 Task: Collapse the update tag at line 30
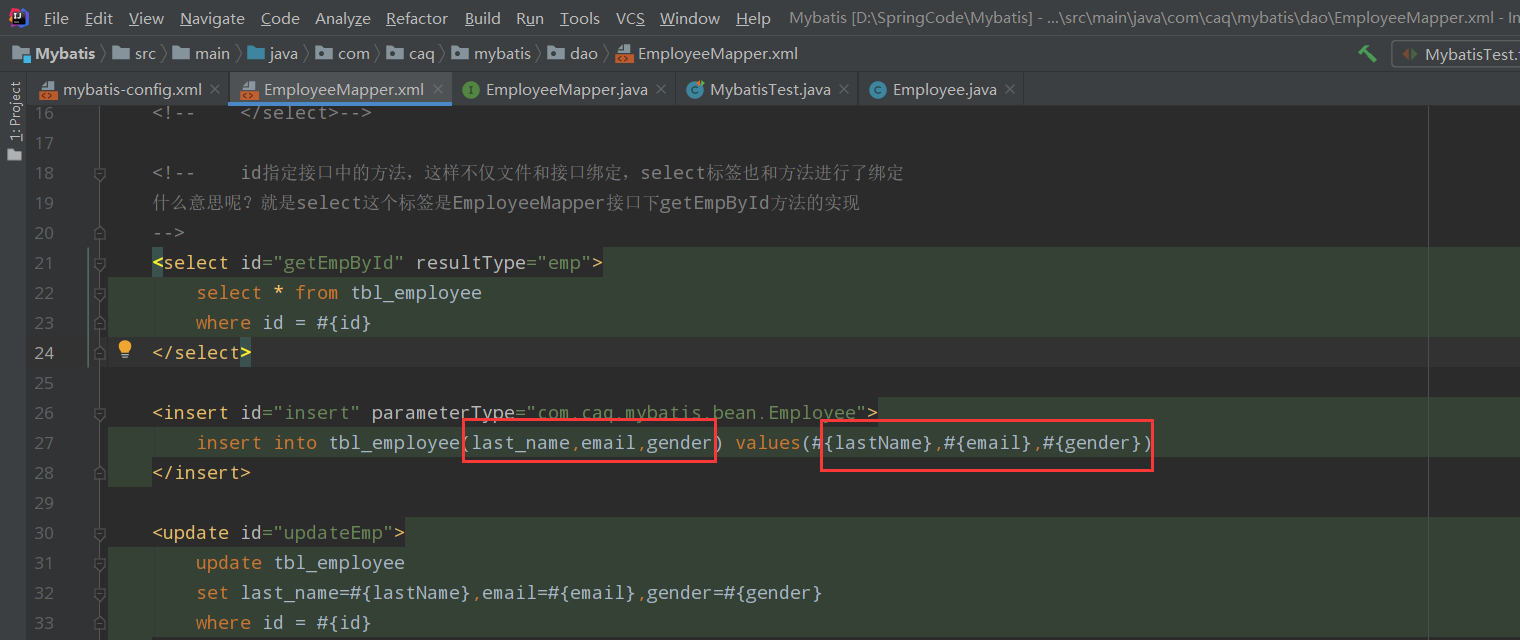[x=99, y=533]
